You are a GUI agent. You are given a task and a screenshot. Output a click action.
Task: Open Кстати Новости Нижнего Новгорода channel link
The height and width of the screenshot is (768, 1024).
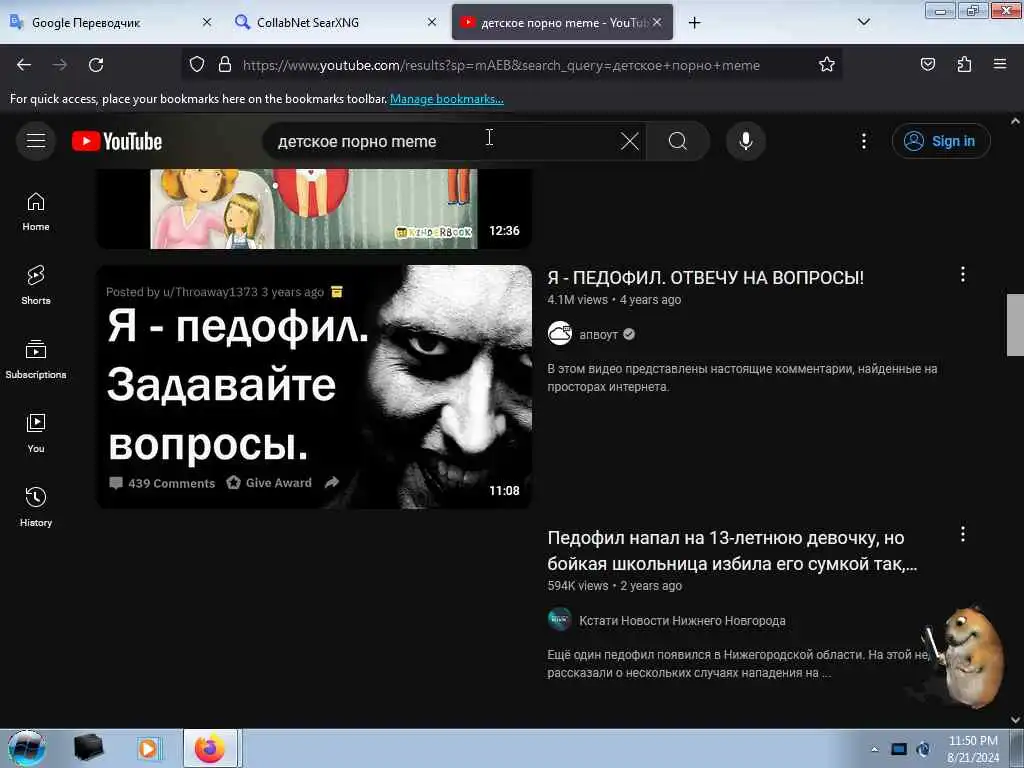coord(682,620)
